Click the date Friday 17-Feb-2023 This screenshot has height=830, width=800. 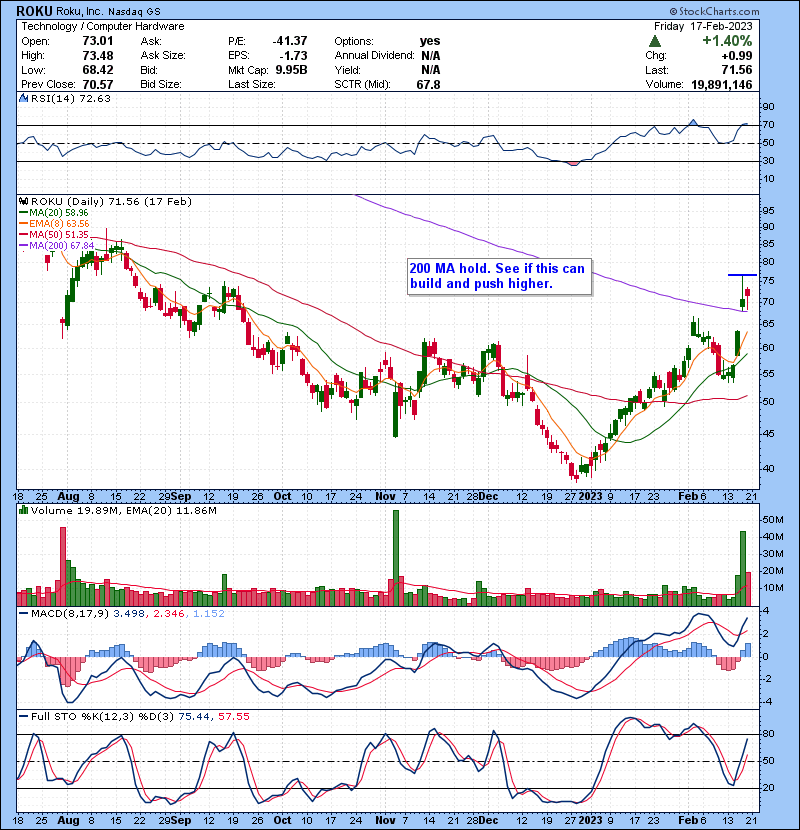703,26
